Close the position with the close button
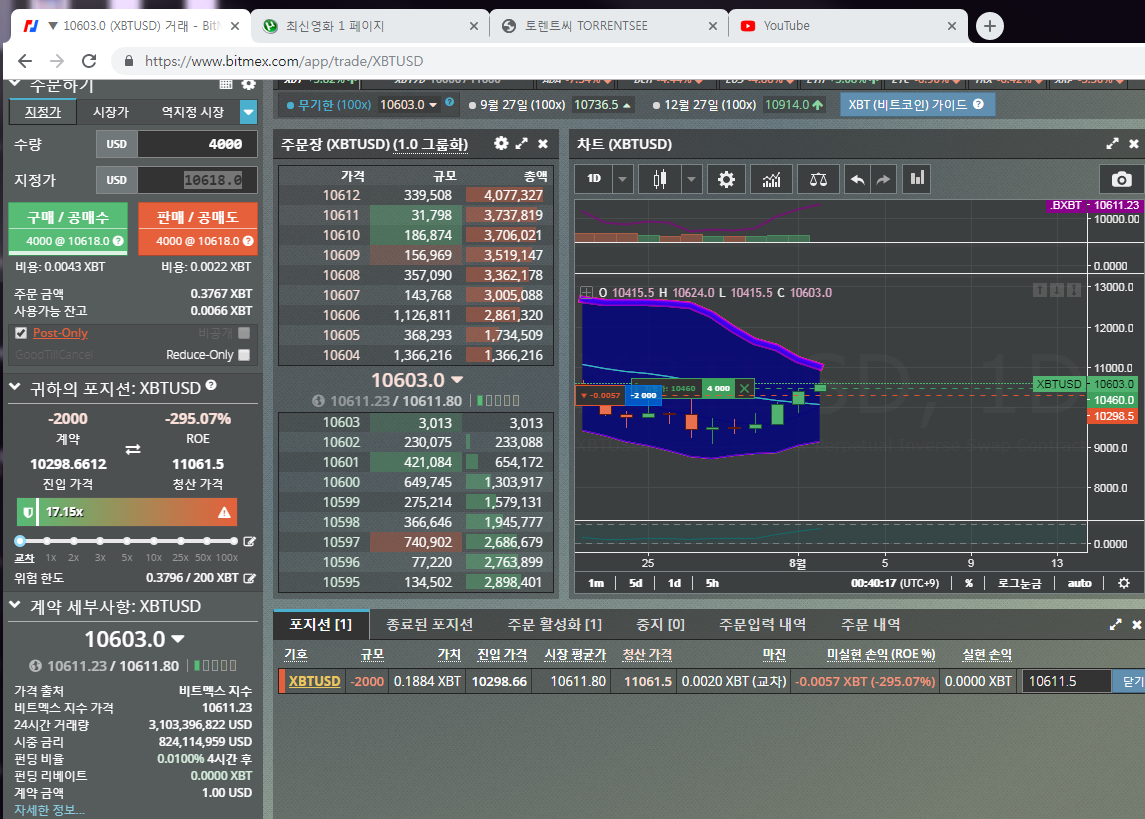 pos(1130,681)
